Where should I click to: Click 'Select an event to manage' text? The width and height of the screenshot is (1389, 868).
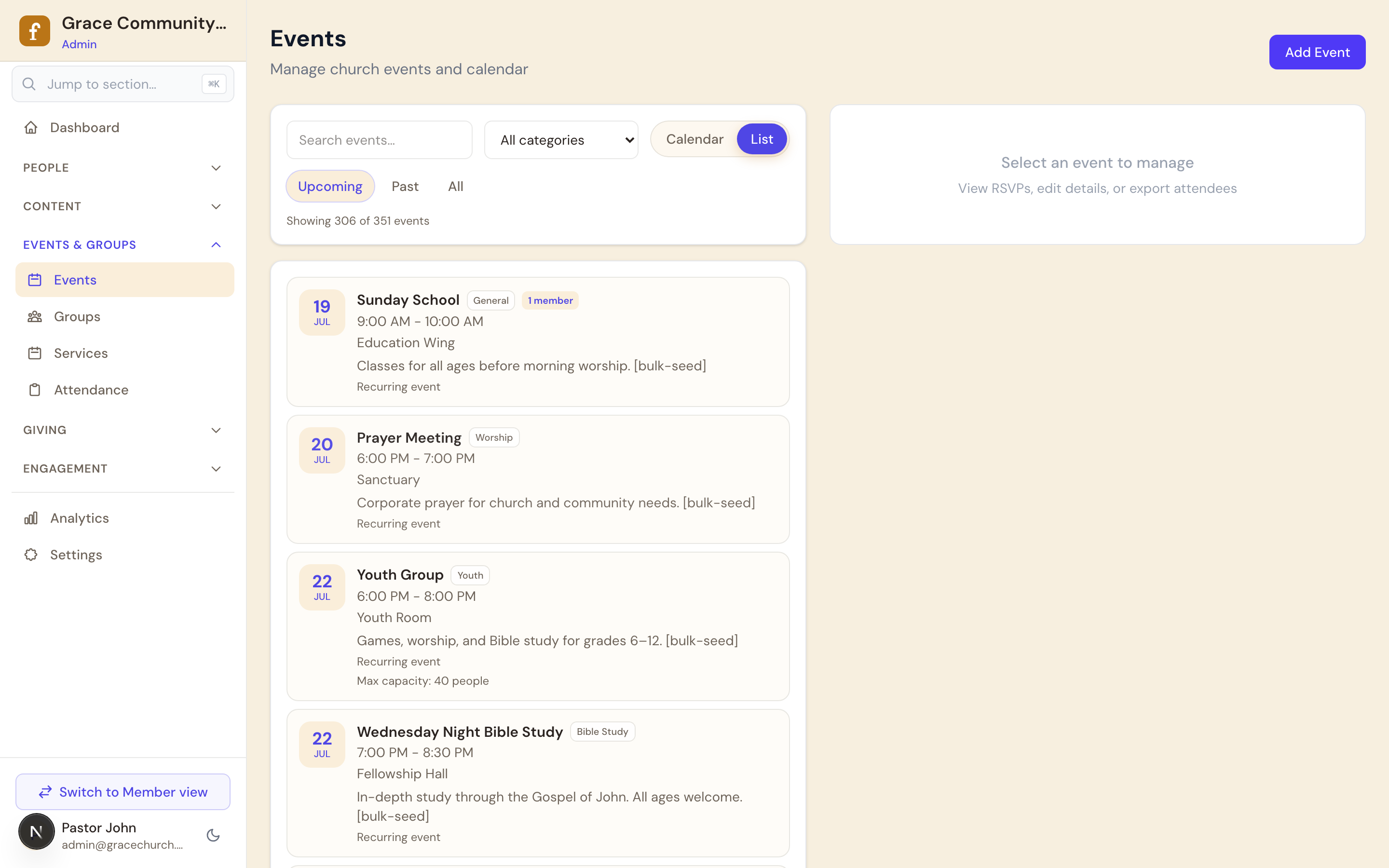(1097, 163)
